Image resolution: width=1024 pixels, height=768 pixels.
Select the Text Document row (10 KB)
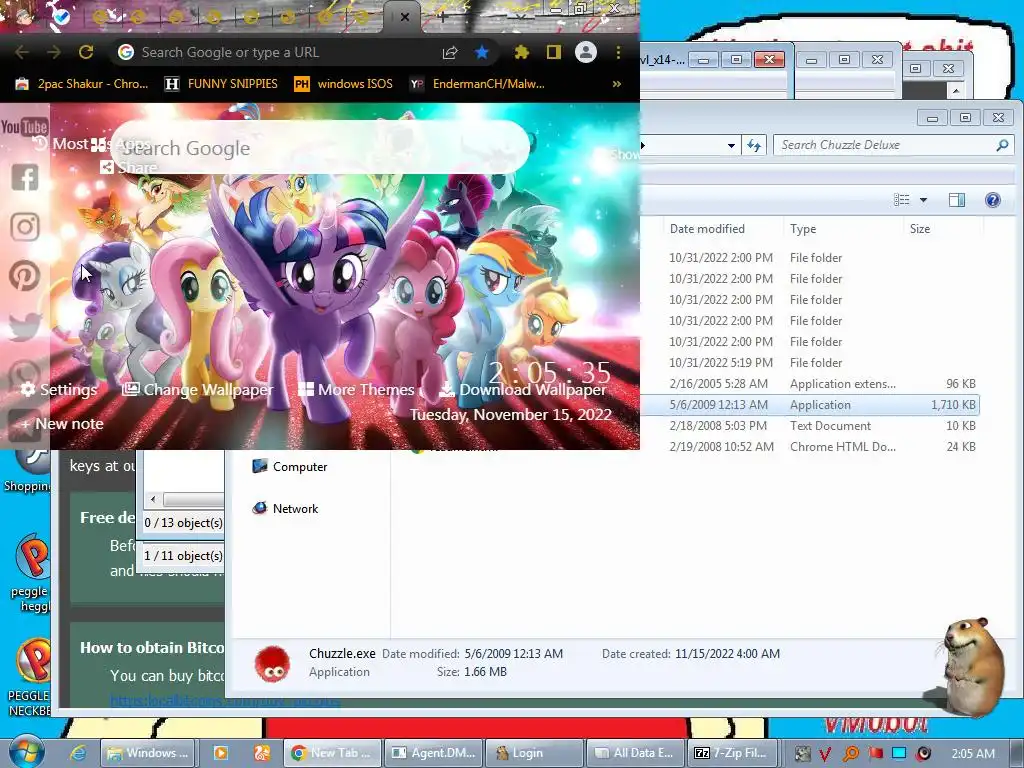coord(810,425)
